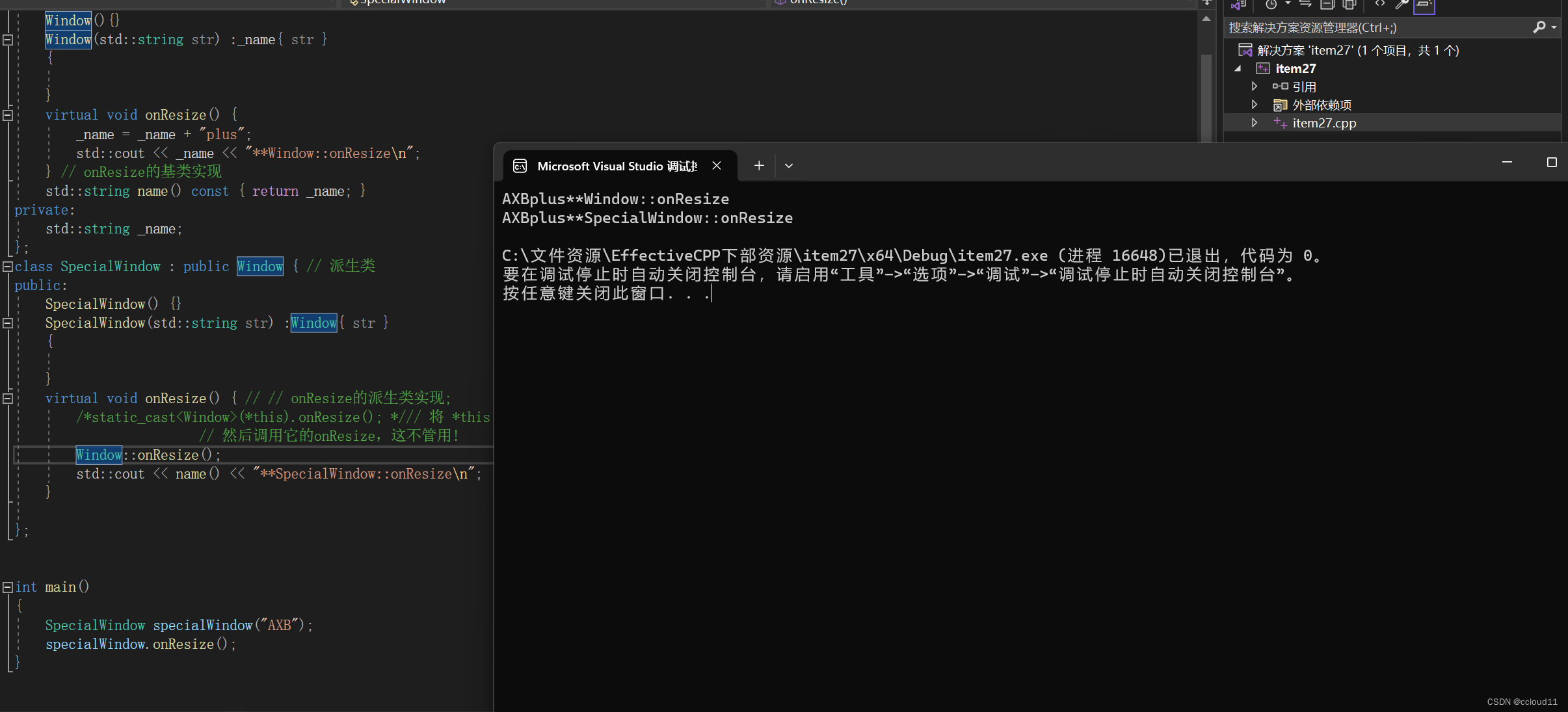Open properties with the wrench icon
The image size is (1568, 712).
[x=1402, y=5]
